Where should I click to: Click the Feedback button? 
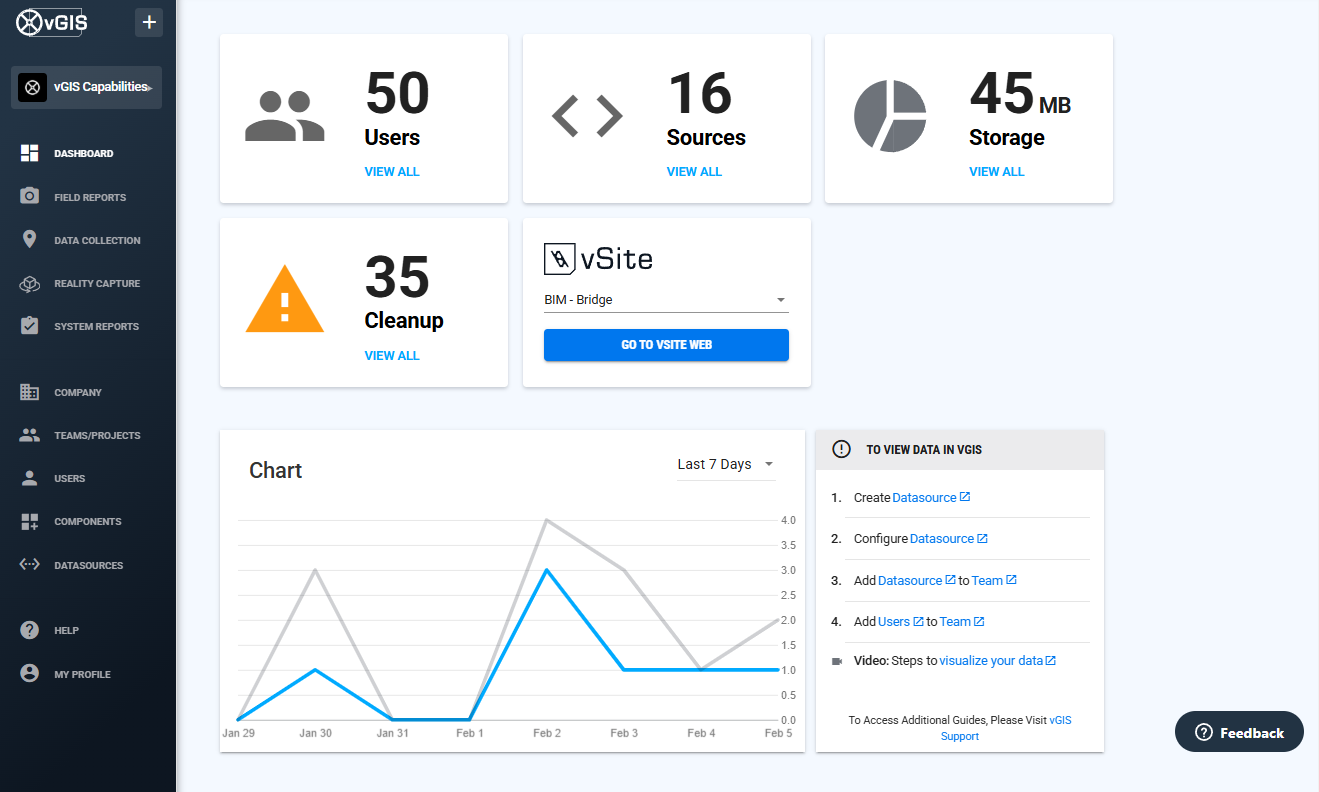(x=1239, y=732)
